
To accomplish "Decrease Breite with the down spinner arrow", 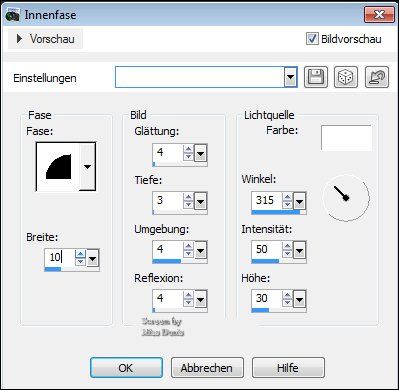I will [x=80, y=262].
